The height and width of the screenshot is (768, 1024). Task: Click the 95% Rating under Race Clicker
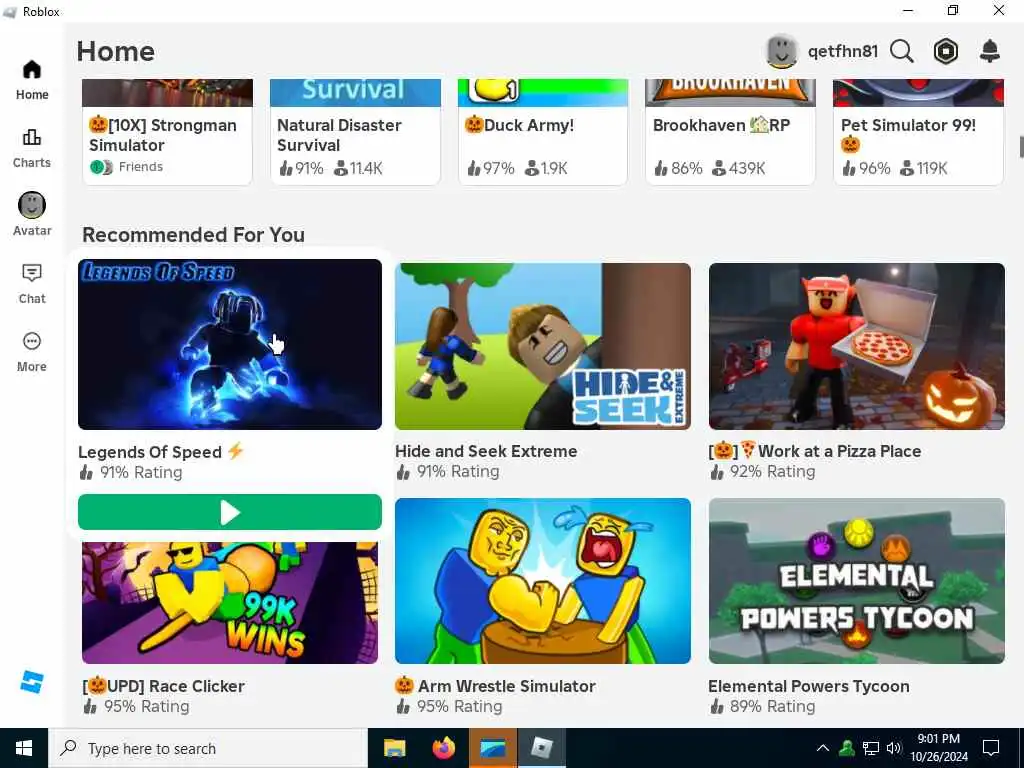coord(136,707)
